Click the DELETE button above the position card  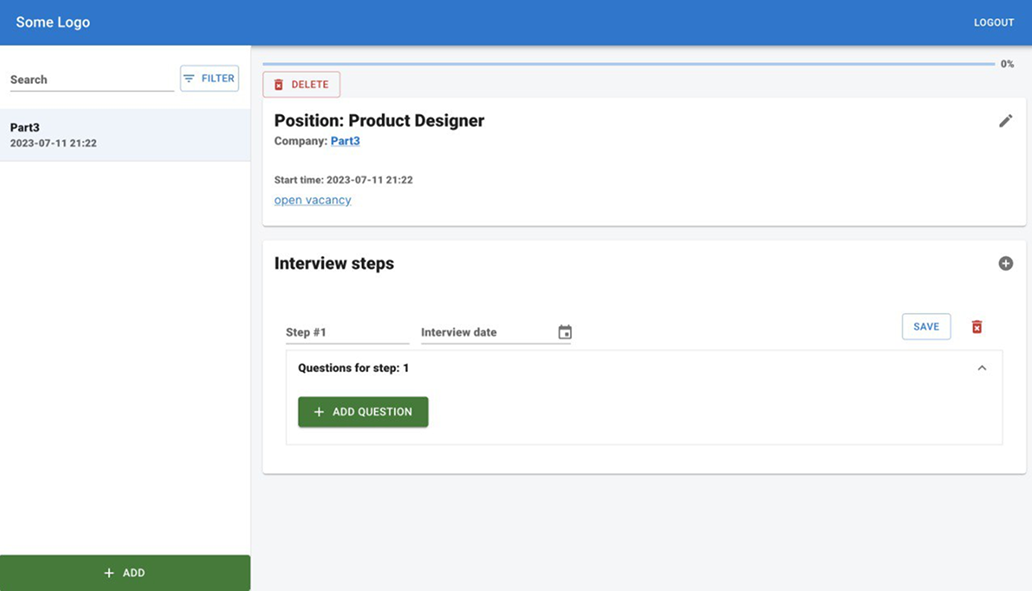(x=301, y=84)
